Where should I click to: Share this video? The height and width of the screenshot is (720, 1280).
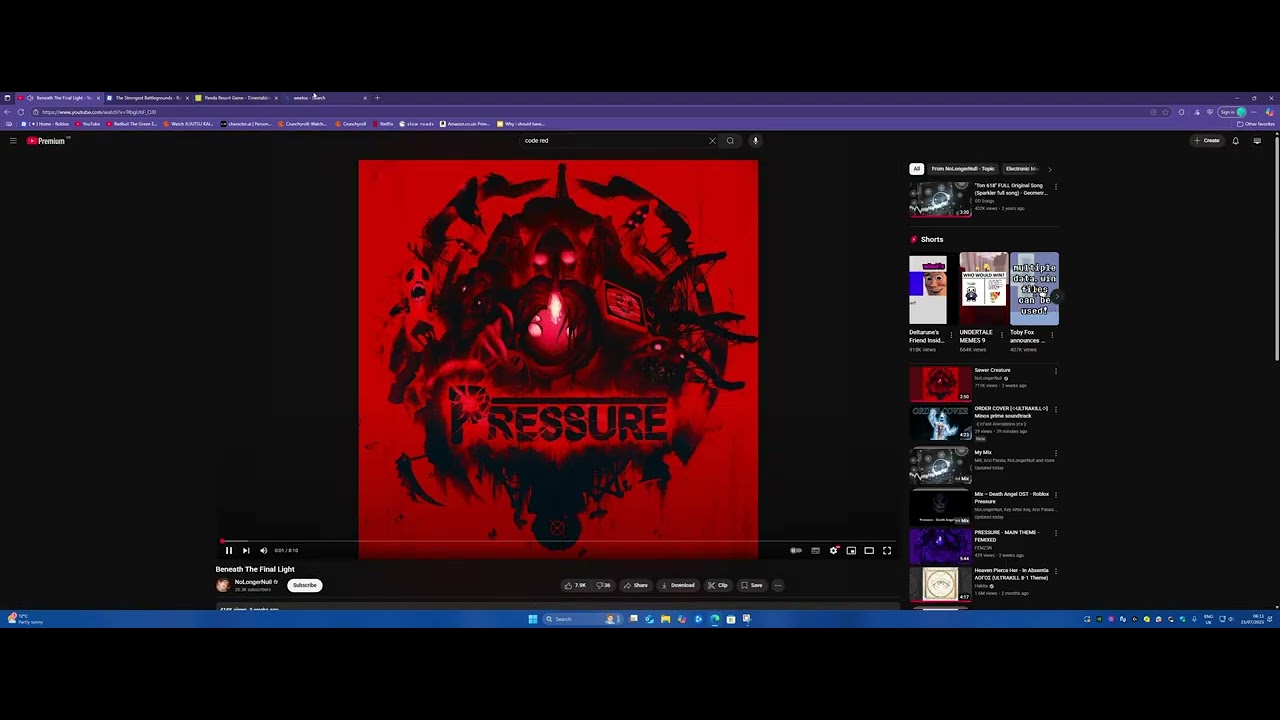(x=636, y=585)
